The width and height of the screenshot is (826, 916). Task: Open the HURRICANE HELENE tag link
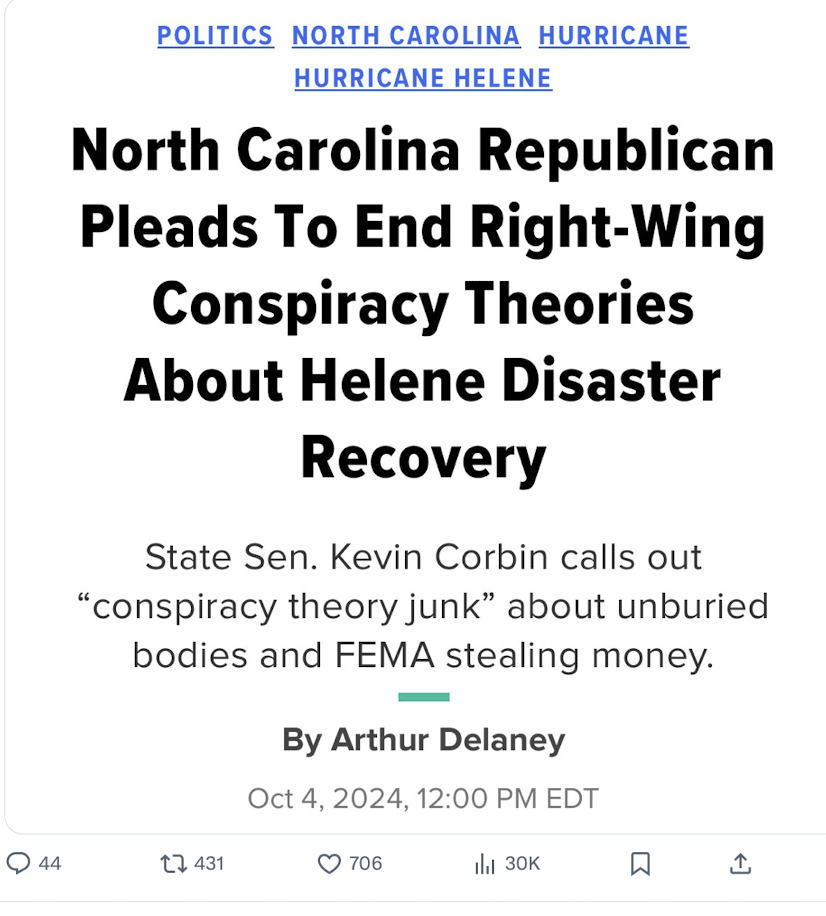click(423, 78)
